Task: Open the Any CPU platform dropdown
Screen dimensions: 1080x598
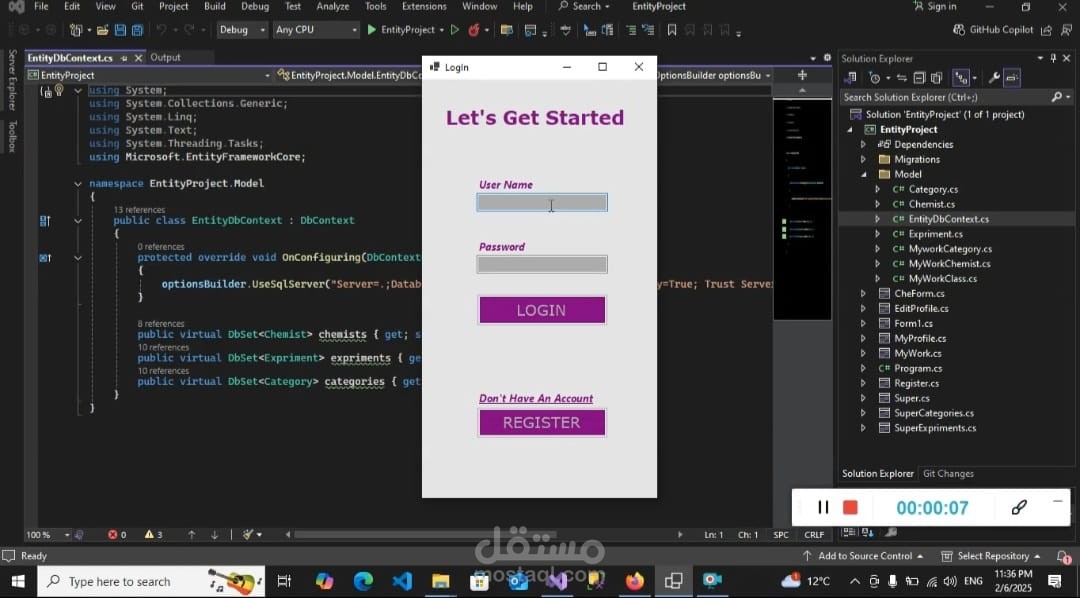Action: (315, 30)
